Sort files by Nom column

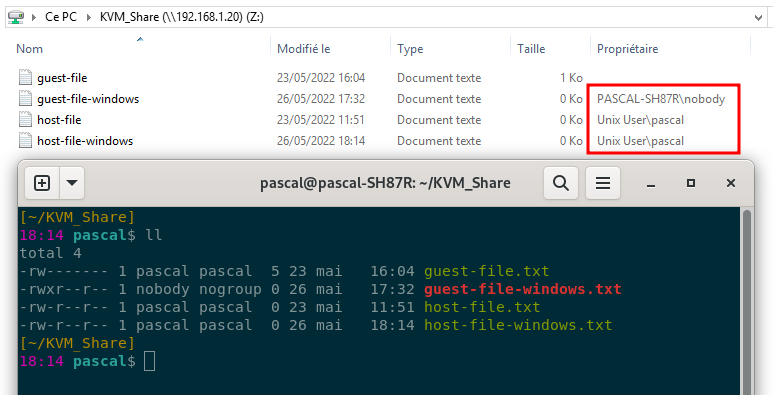[30, 49]
